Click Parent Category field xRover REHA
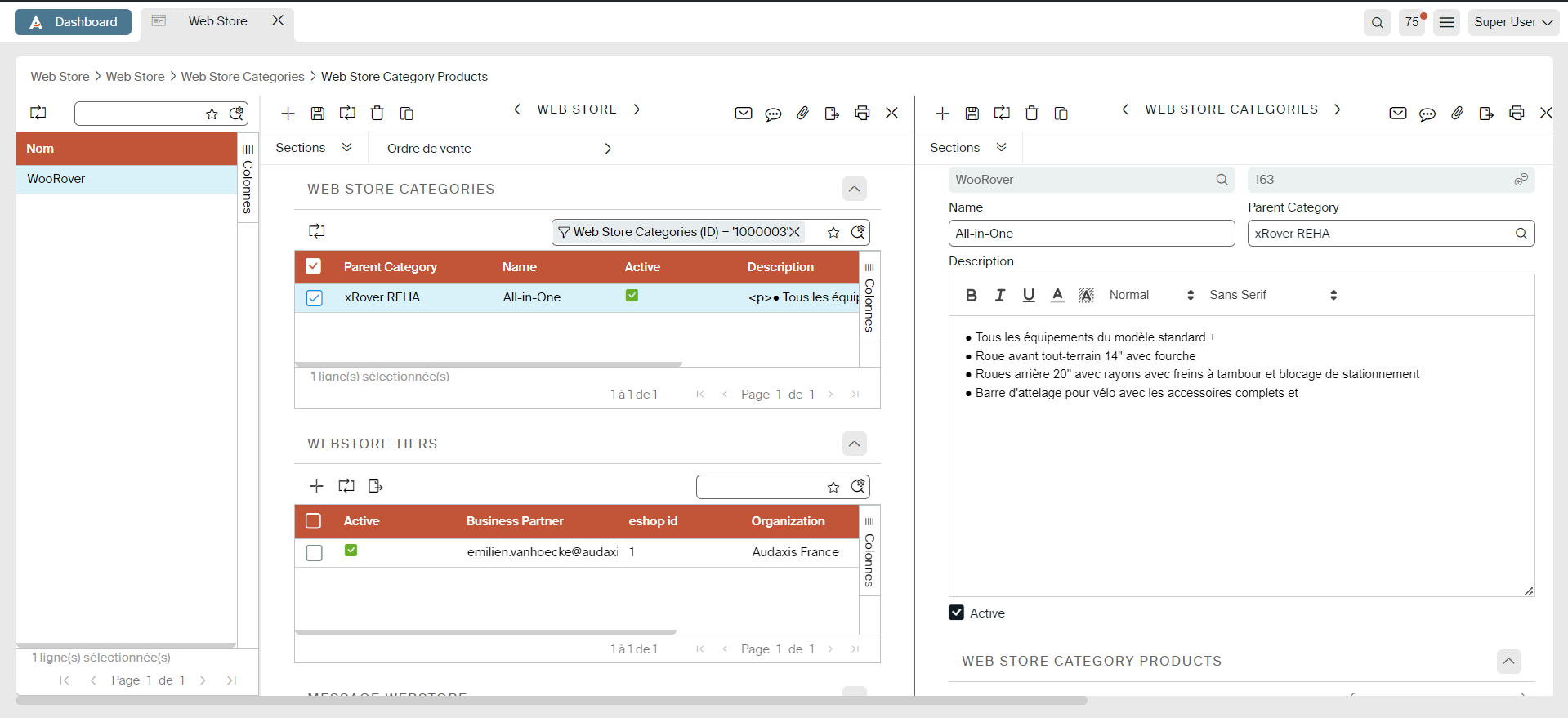Viewport: 1568px width, 718px height. (x=1391, y=234)
